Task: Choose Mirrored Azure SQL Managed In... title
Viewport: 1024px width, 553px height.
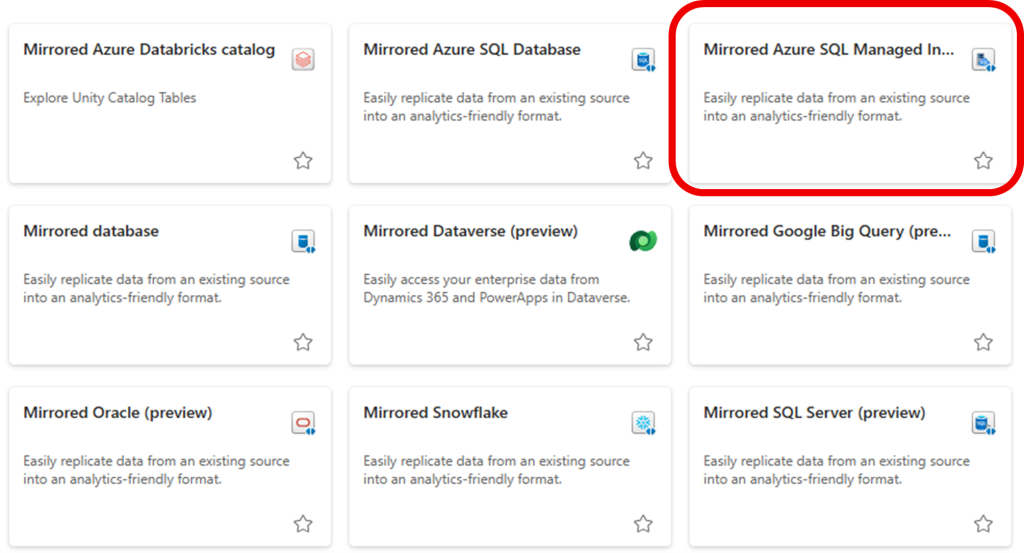Action: point(829,50)
